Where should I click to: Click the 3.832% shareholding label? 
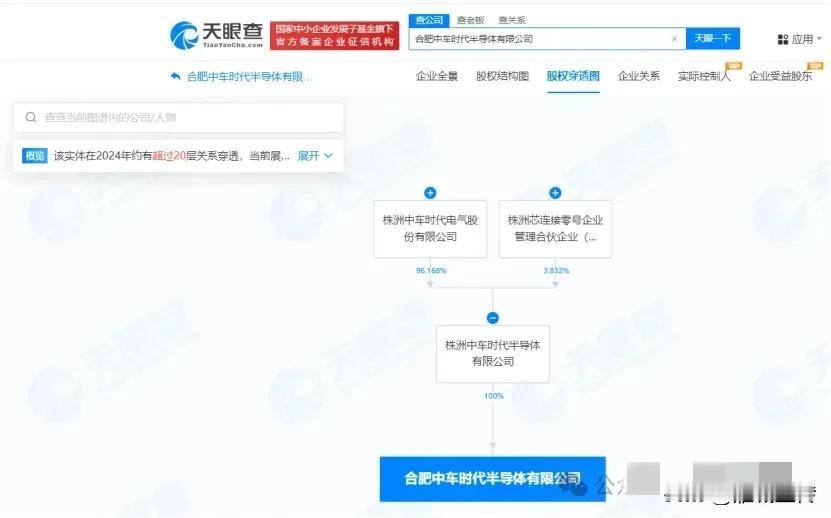point(556,271)
